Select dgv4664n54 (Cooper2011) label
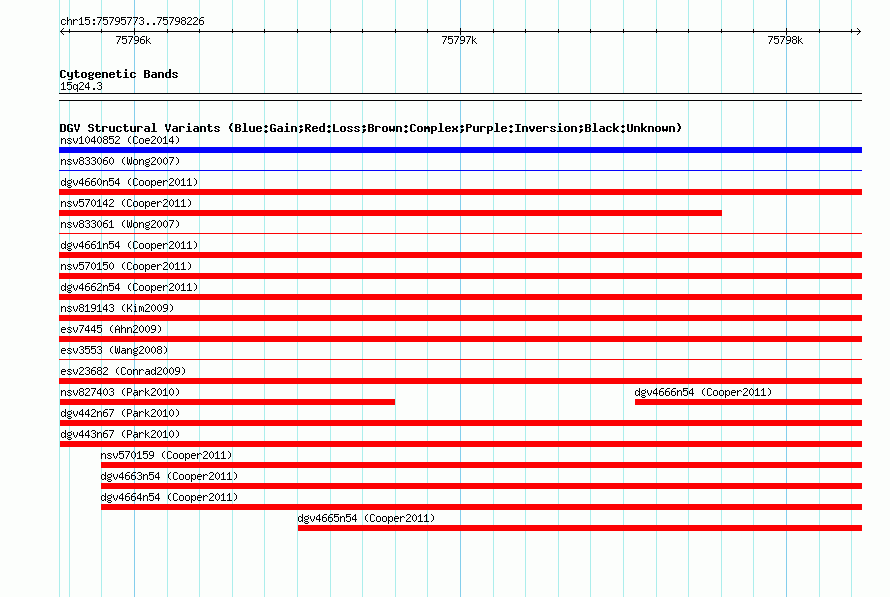This screenshot has height=597, width=890. [169, 497]
